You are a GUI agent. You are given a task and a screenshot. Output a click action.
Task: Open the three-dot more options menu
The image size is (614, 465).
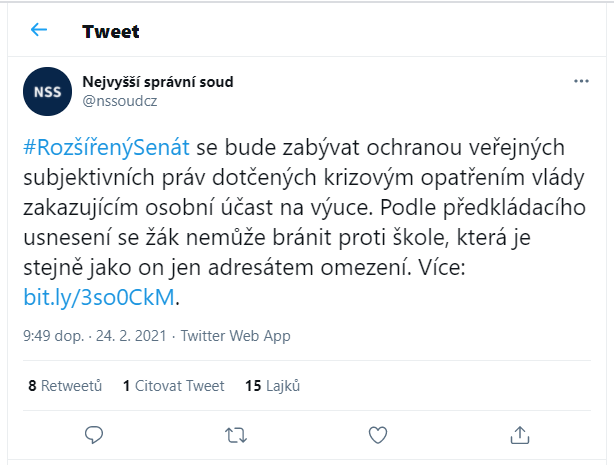point(581,81)
